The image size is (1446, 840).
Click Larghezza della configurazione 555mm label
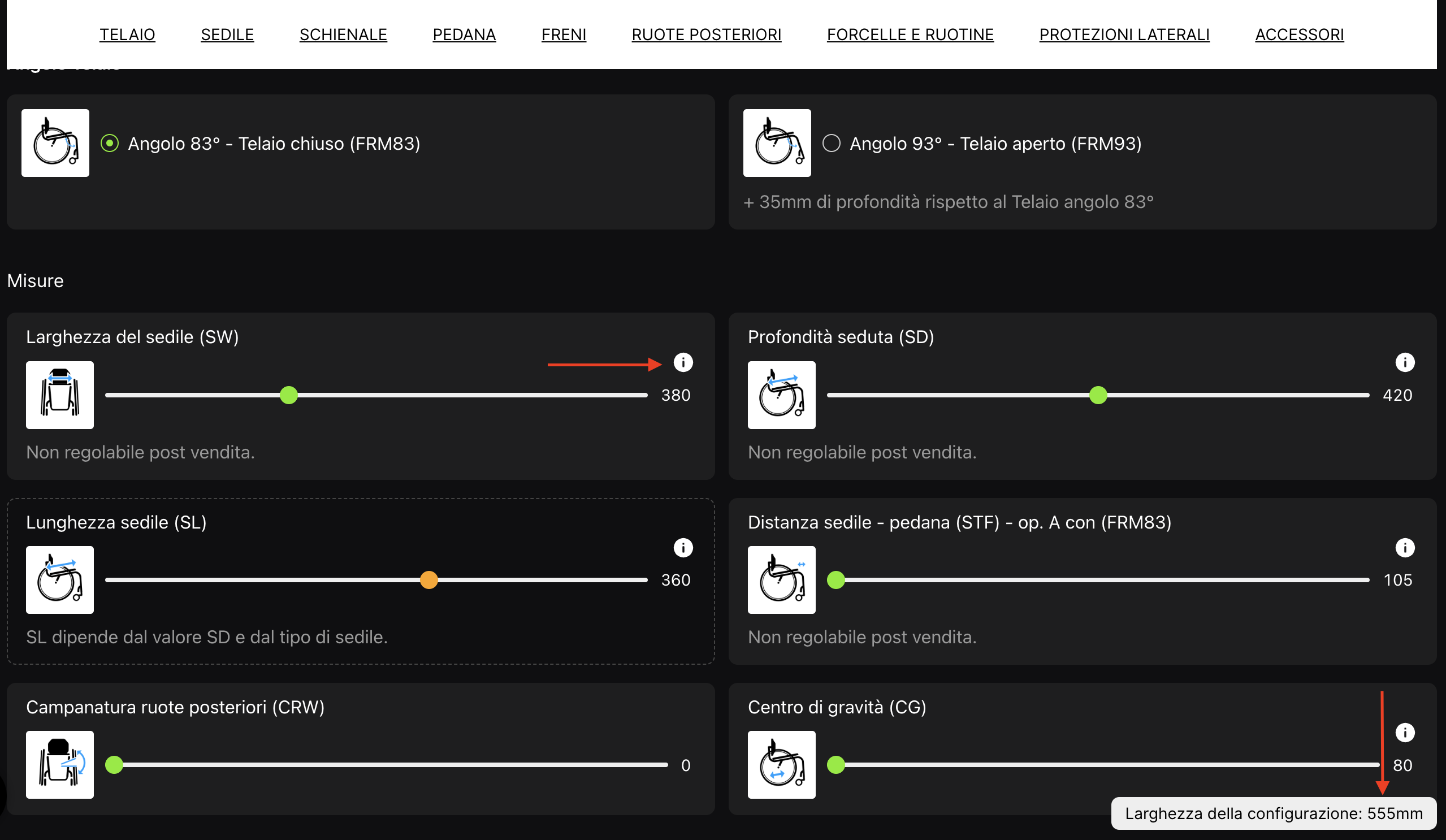coord(1272,813)
